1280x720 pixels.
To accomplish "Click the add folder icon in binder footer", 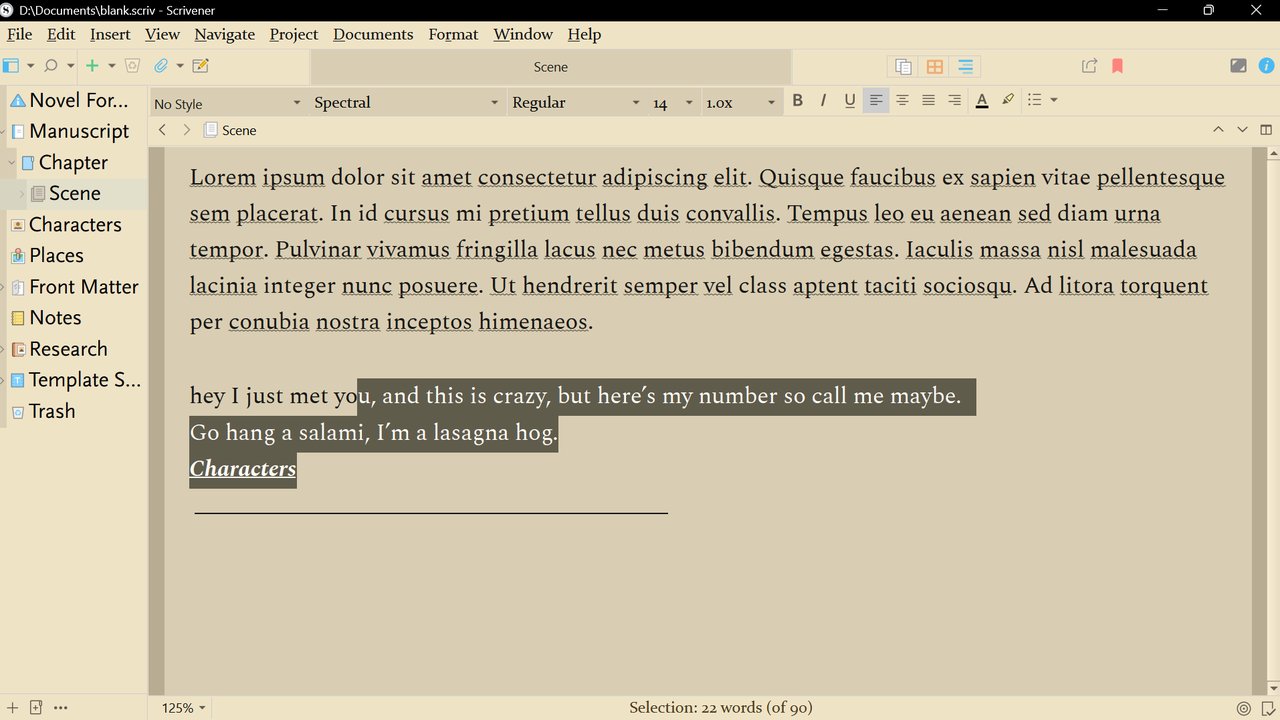I will (x=36, y=707).
